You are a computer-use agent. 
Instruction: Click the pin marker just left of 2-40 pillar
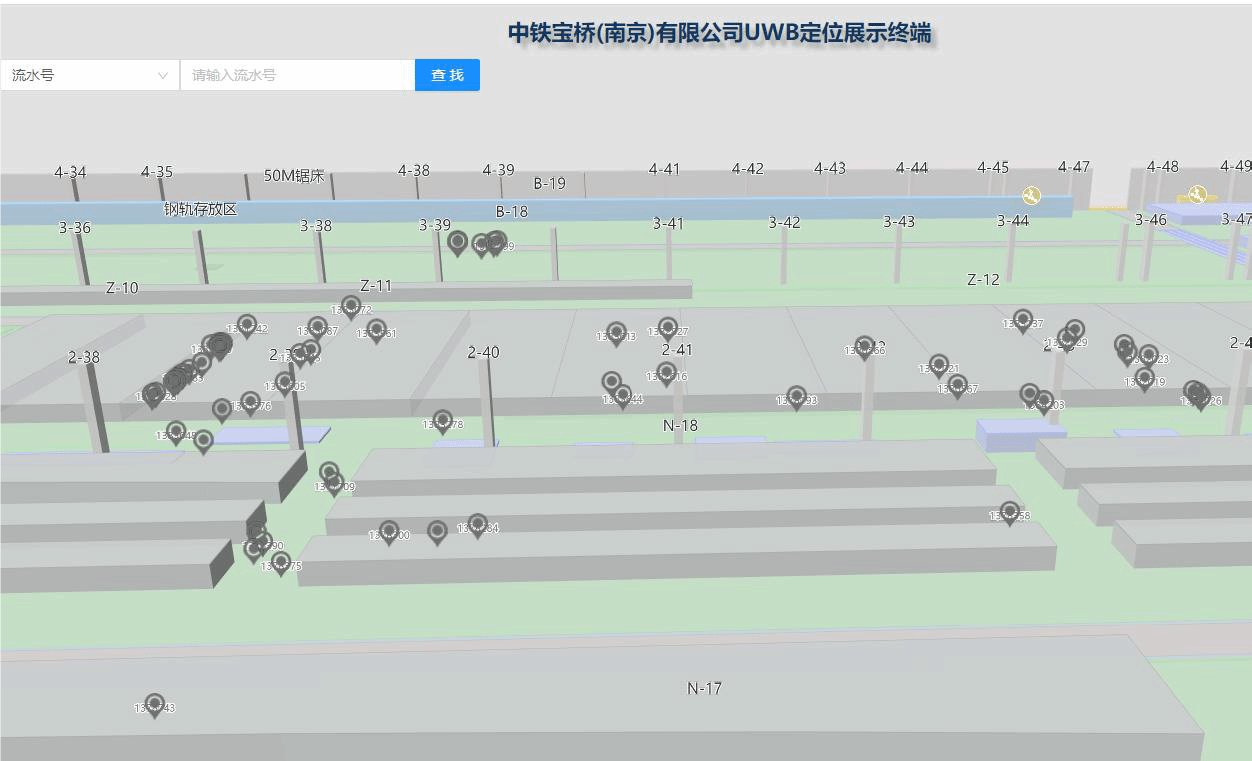pos(443,420)
